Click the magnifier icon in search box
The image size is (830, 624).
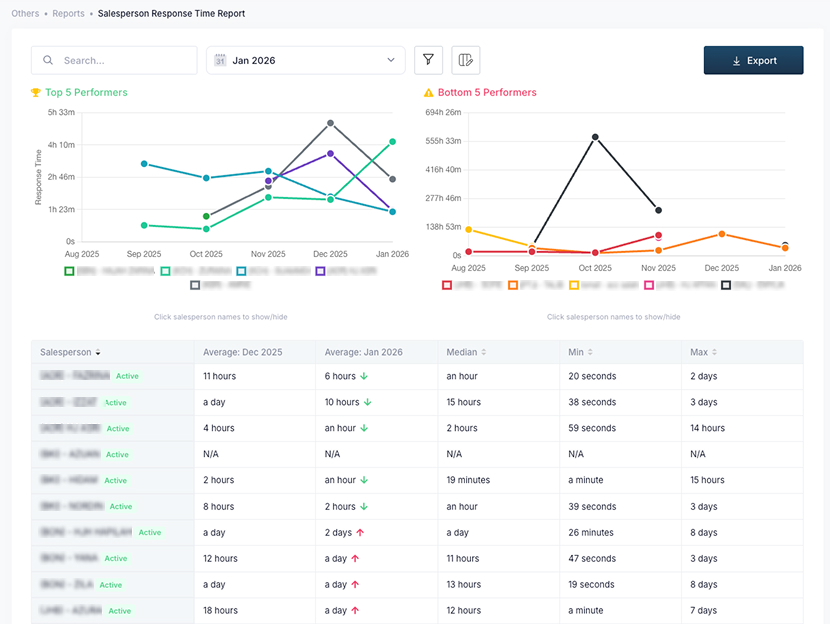click(48, 60)
